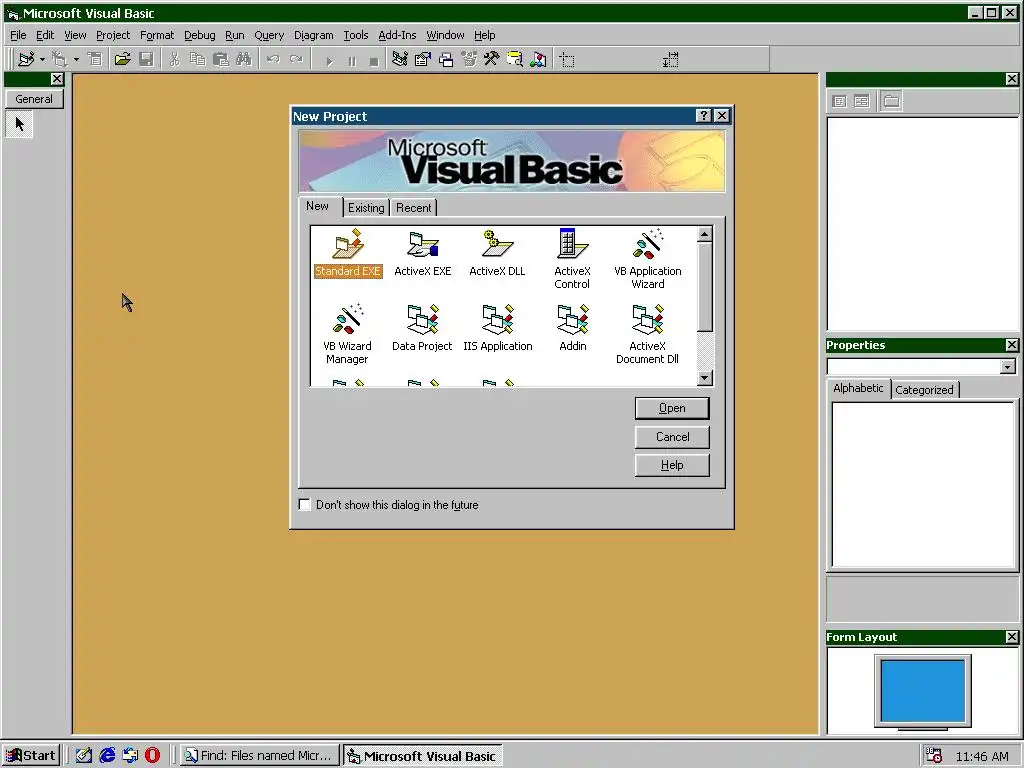Select the ActiveX Control project type

572,259
